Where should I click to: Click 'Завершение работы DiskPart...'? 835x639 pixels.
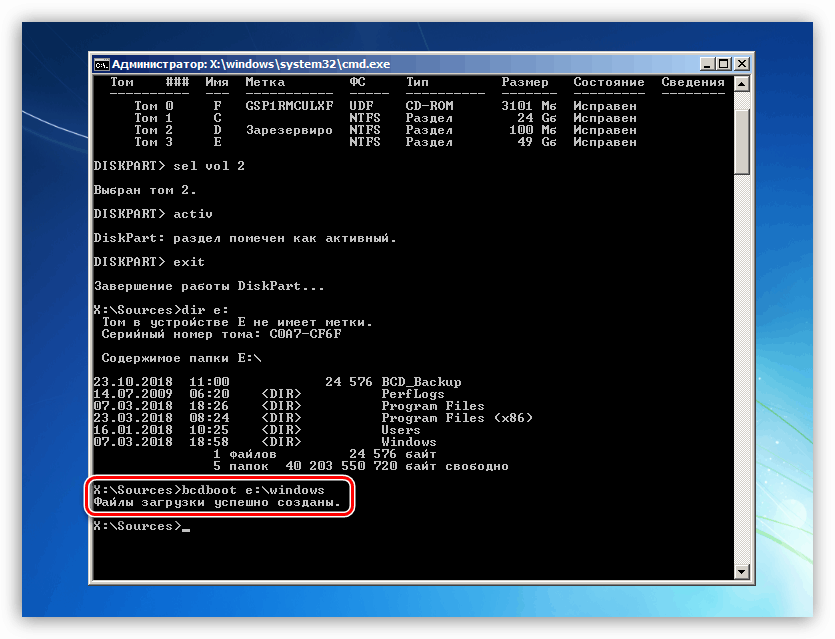click(209, 286)
